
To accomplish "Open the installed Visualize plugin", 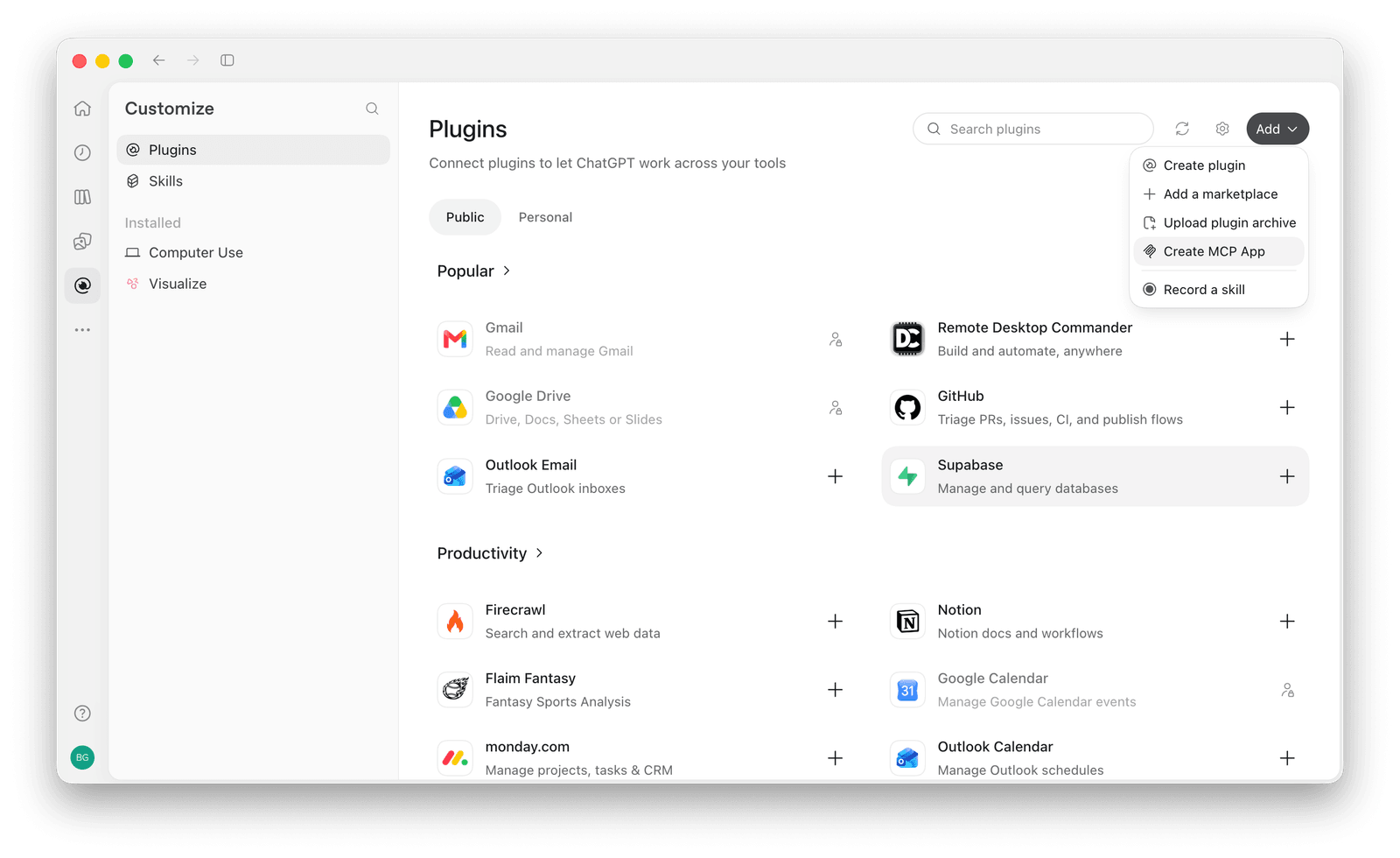I will [253, 284].
